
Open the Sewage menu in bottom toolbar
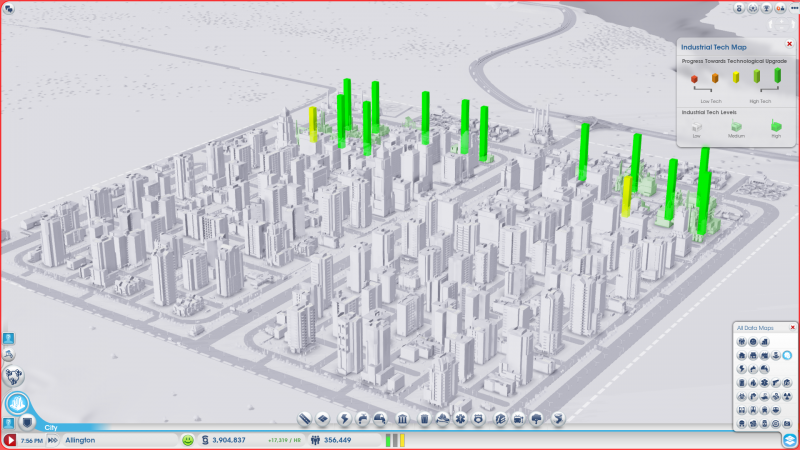380,419
